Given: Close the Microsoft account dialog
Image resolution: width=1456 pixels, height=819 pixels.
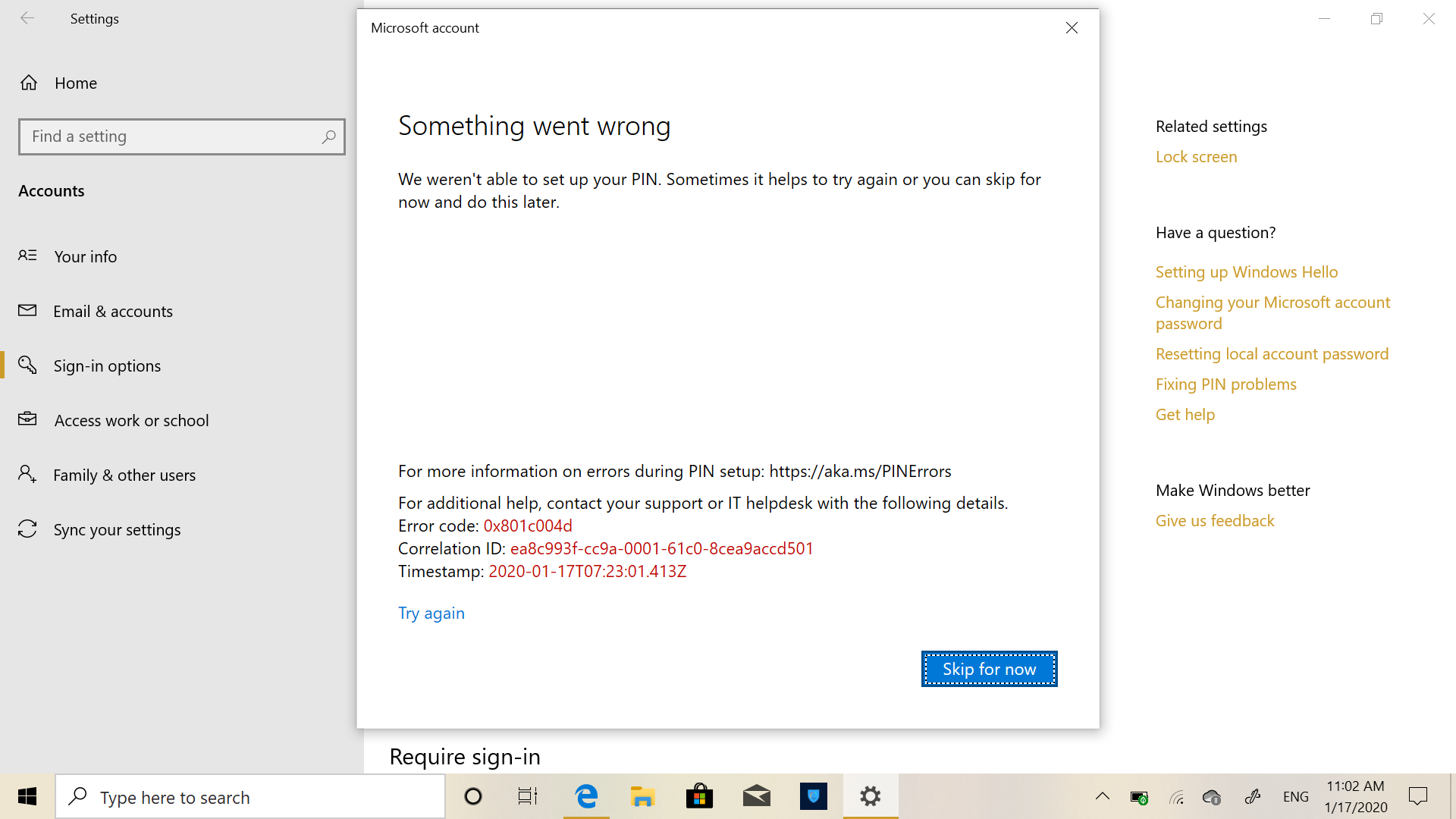Looking at the screenshot, I should pyautogui.click(x=1072, y=28).
